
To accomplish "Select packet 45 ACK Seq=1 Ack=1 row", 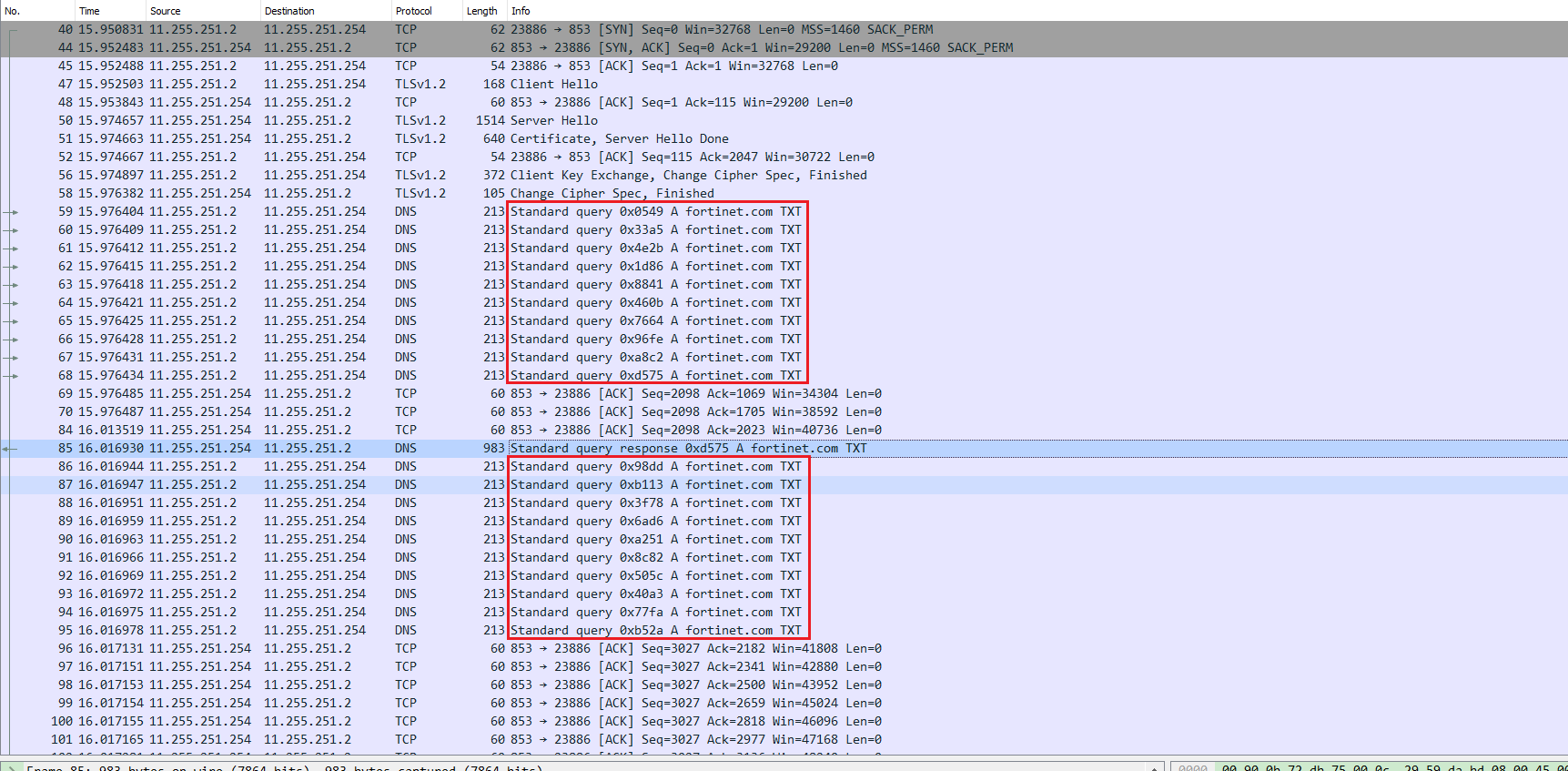I will click(784, 66).
